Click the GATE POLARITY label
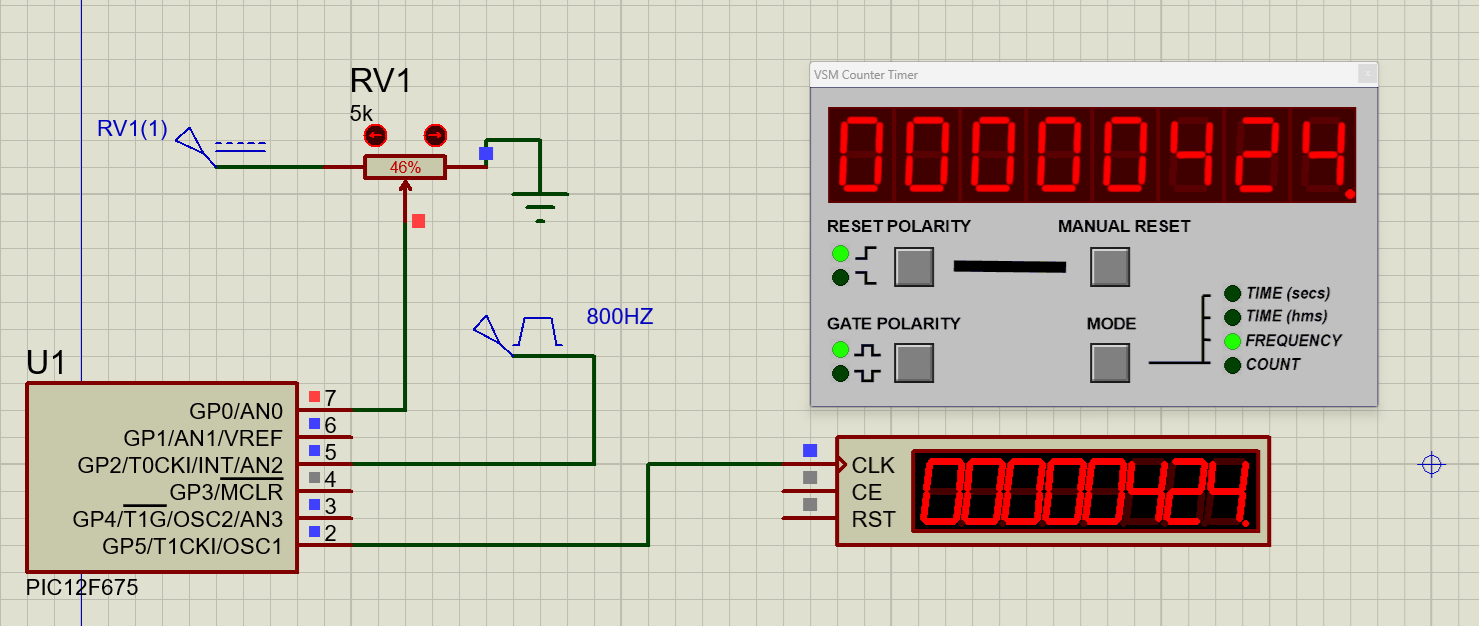 [x=893, y=323]
